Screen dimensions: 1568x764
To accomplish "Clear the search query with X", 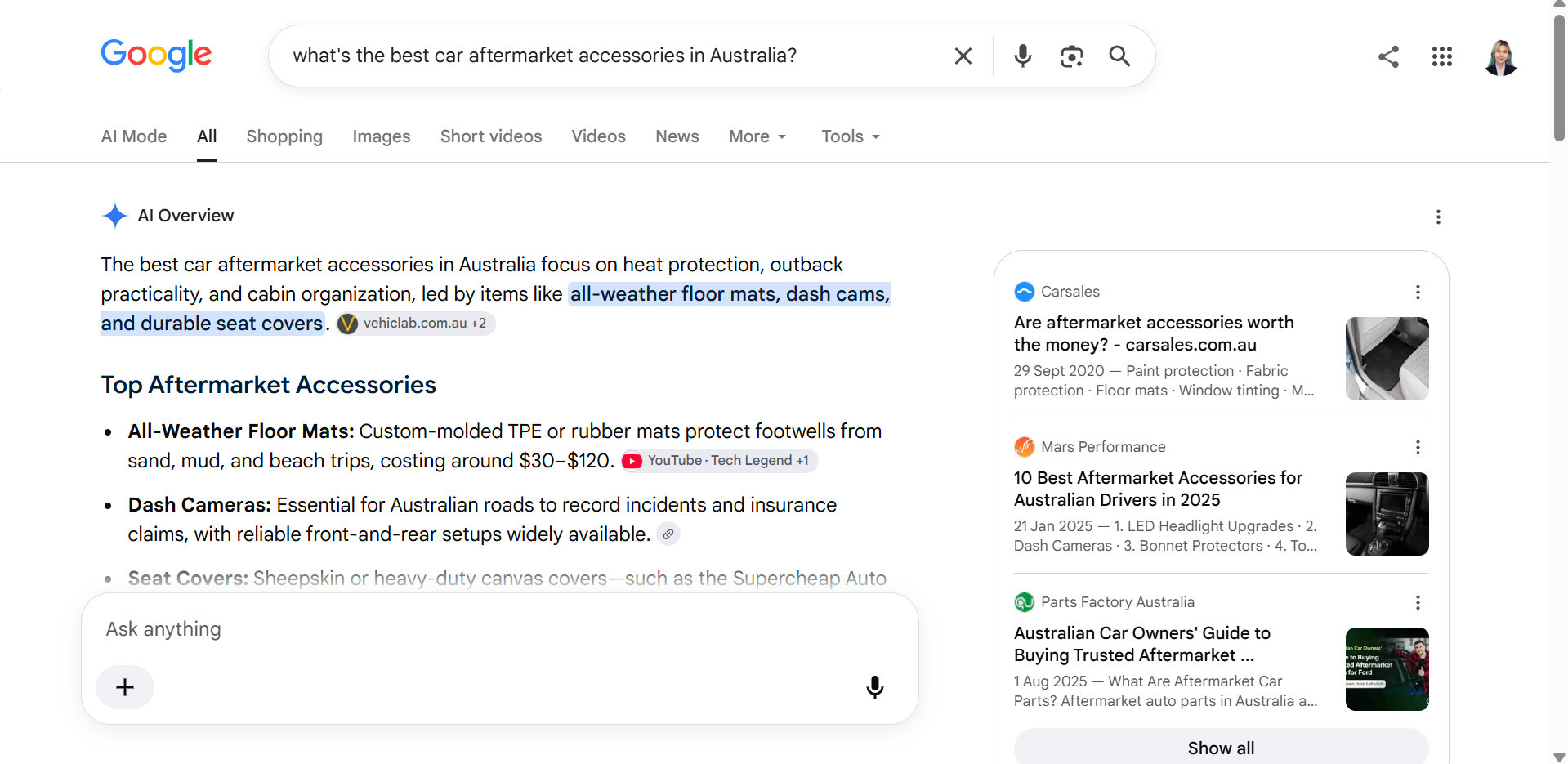I will click(963, 56).
